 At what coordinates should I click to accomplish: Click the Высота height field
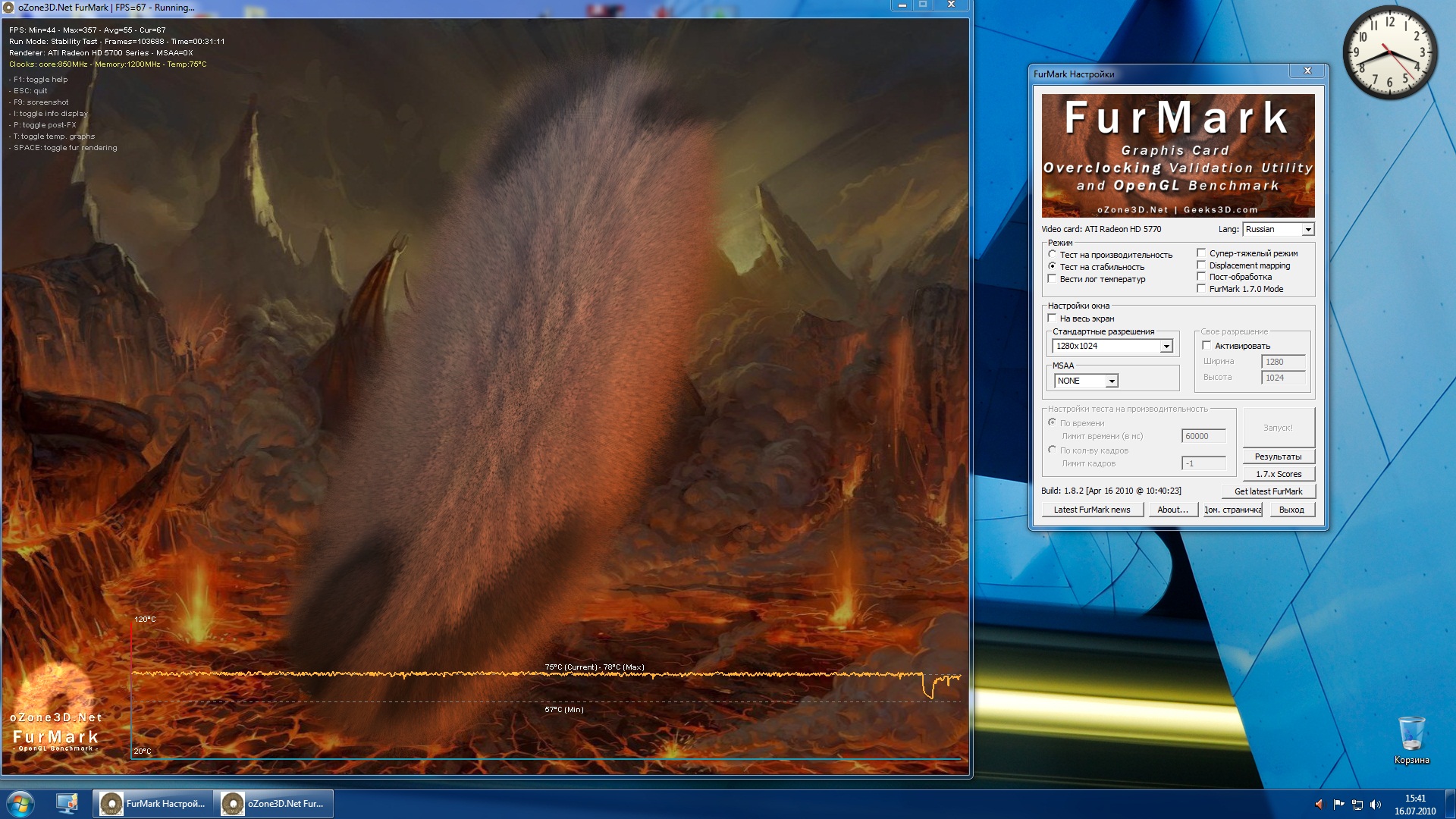(1283, 378)
